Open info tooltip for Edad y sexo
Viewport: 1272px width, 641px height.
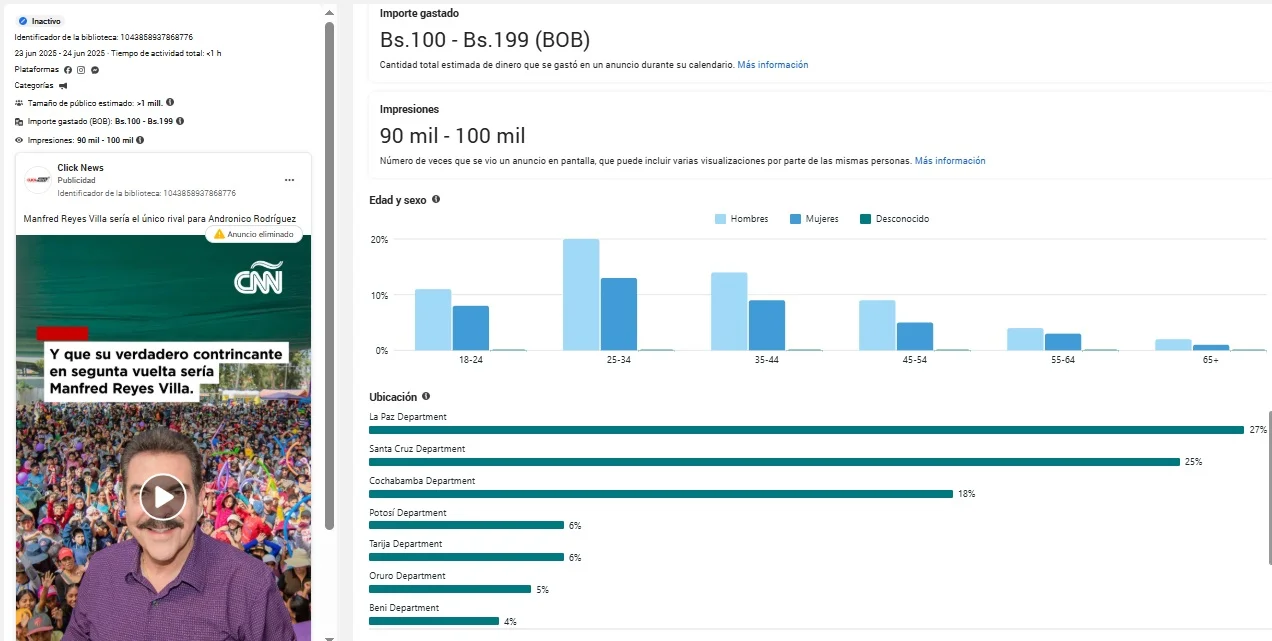(x=436, y=200)
